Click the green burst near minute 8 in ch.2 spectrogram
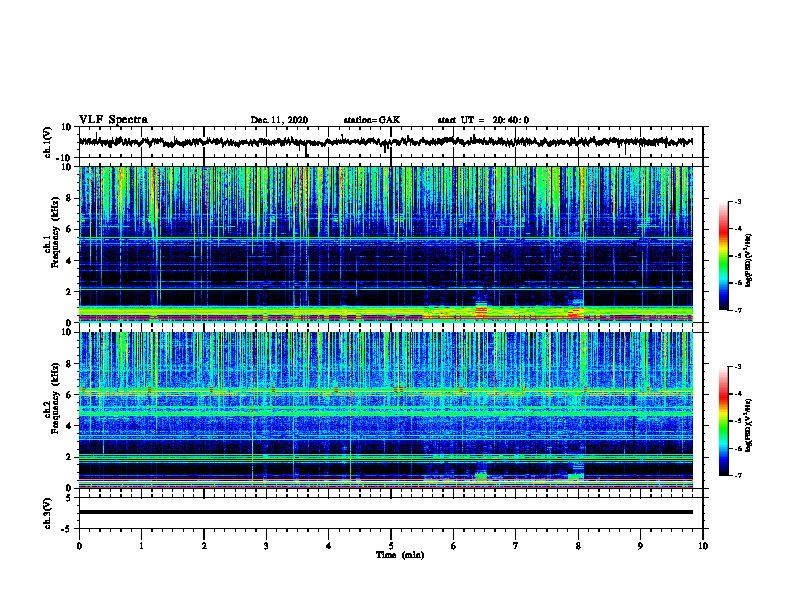Screen dimensions: 792x612 575,475
